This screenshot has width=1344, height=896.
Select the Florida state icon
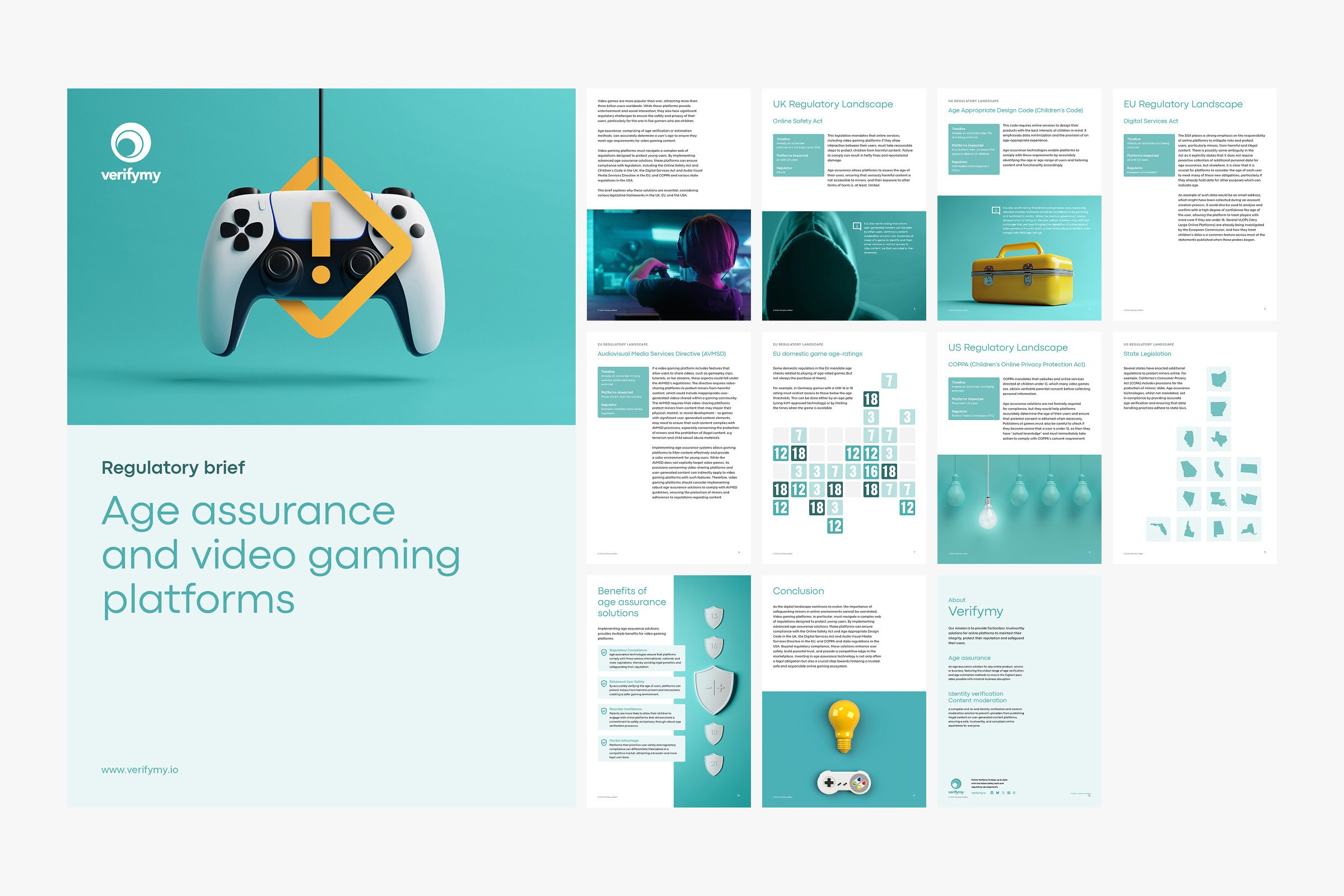click(x=1158, y=529)
